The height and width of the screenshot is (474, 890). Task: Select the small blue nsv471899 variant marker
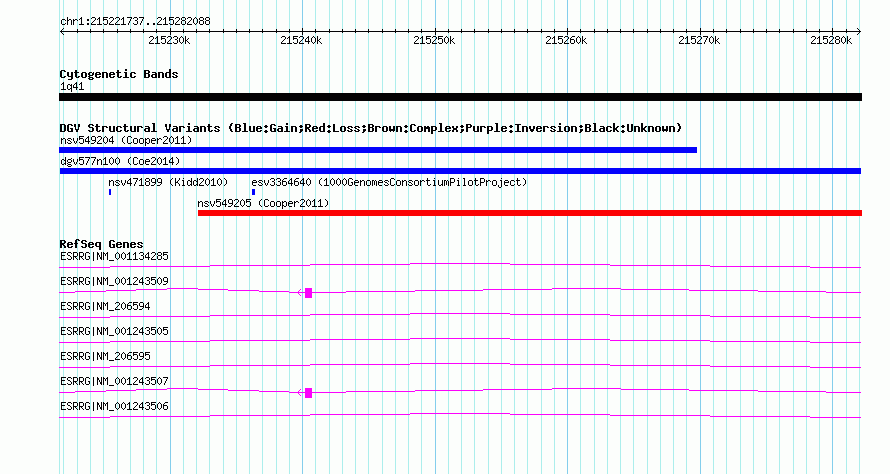(x=110, y=192)
